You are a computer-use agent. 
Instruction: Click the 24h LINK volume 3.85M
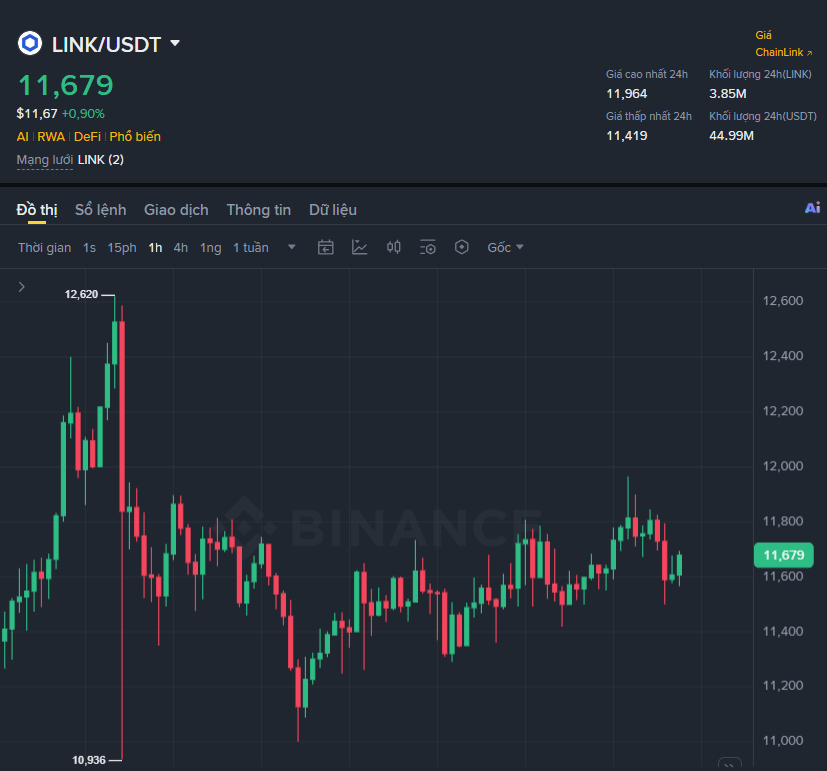pos(728,94)
